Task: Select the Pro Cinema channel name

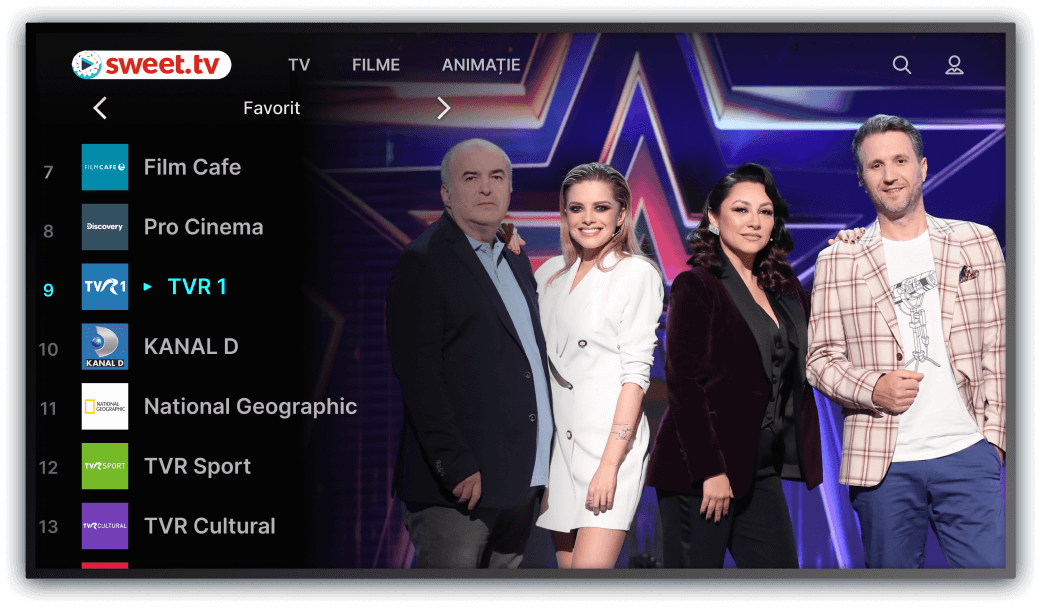Action: pos(203,227)
